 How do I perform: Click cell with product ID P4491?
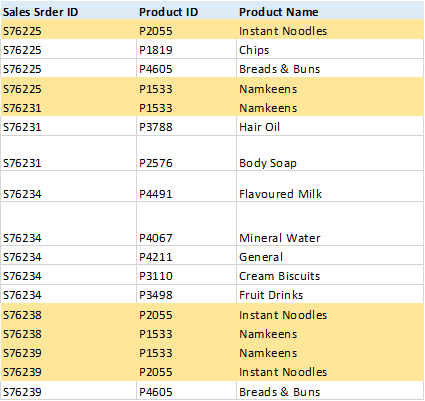pos(186,186)
